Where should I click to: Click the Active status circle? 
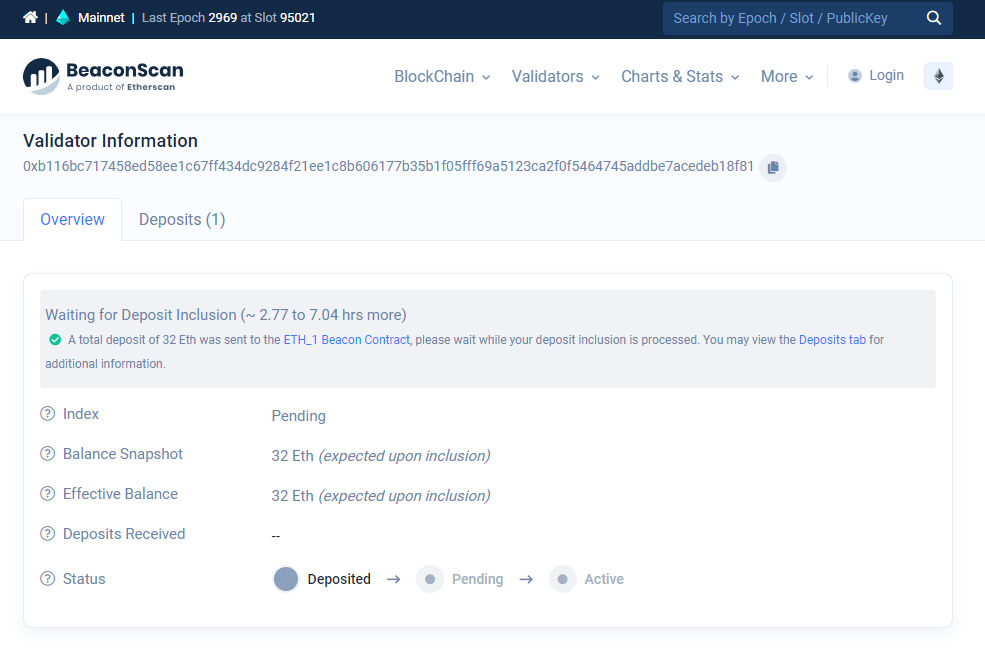[563, 579]
